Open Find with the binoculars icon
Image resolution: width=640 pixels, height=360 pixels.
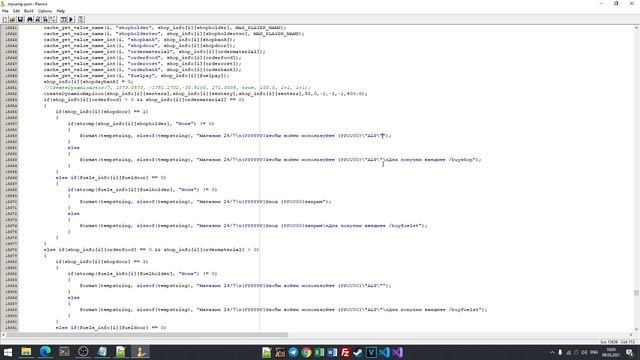pos(30,19)
